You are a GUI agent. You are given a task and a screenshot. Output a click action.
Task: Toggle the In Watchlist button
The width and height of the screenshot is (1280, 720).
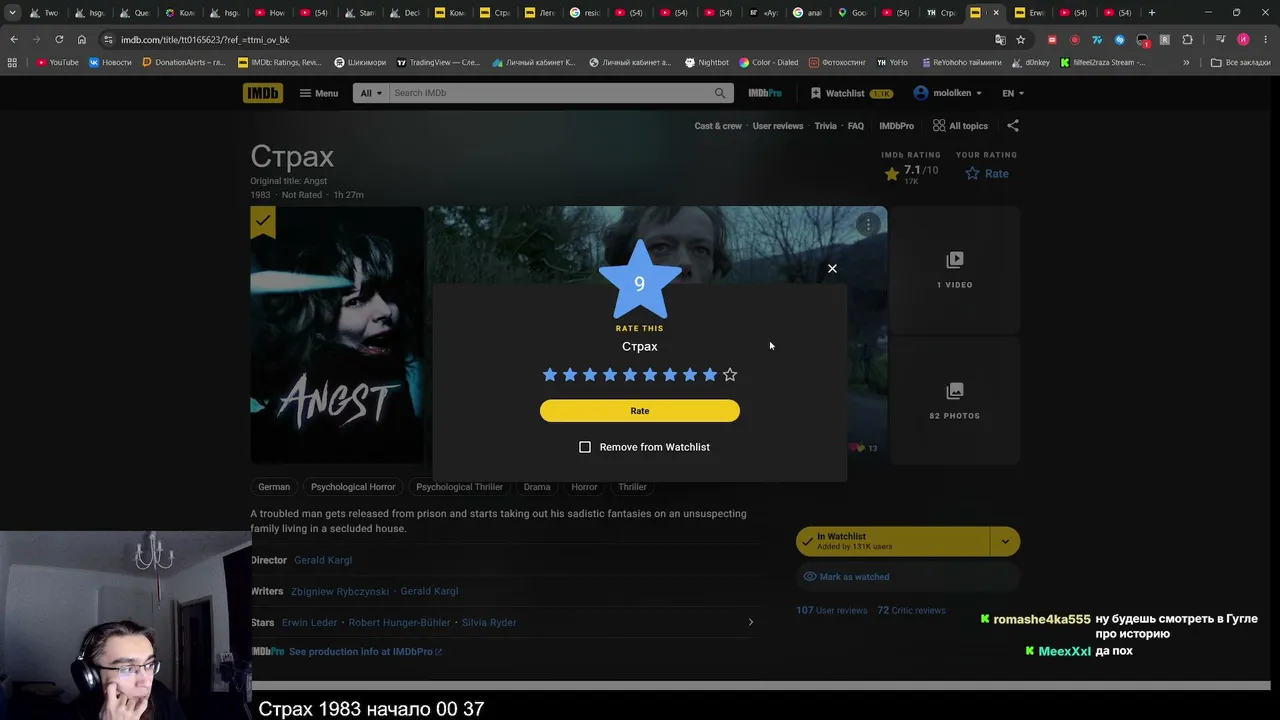pos(894,541)
